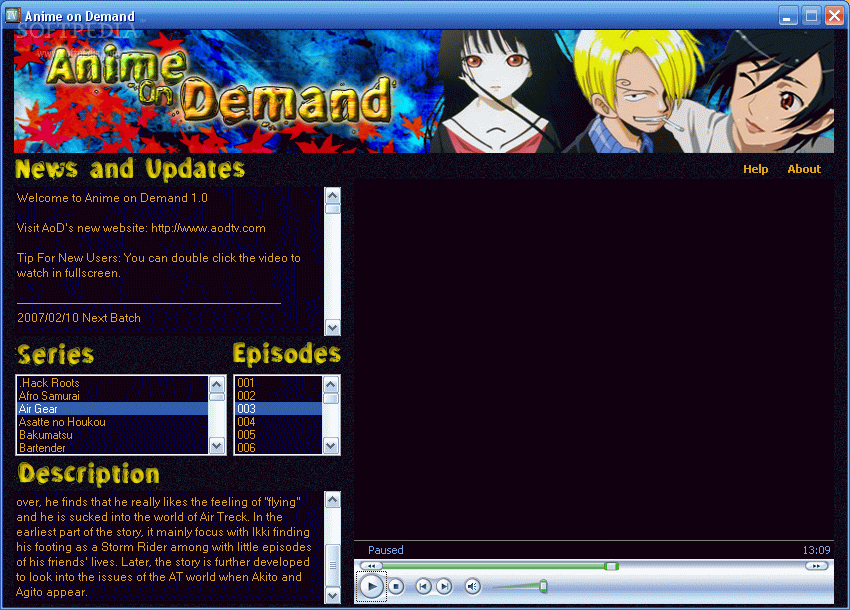Select Air Gear in the Series list
850x610 pixels.
(113, 409)
